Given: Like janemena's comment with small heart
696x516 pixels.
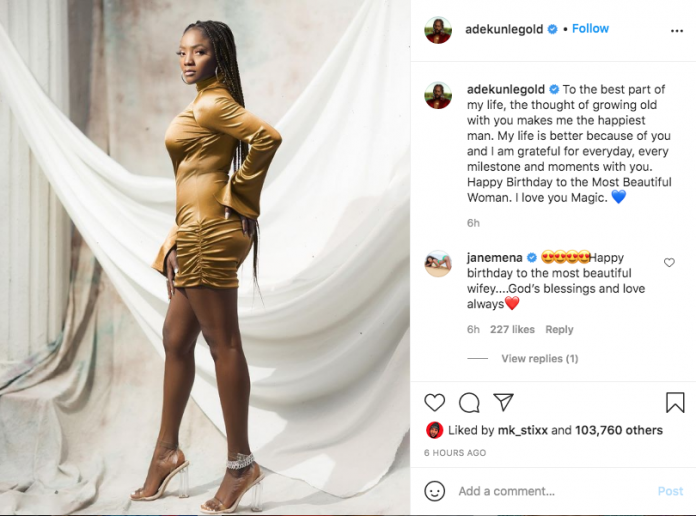Looking at the screenshot, I should [x=669, y=262].
